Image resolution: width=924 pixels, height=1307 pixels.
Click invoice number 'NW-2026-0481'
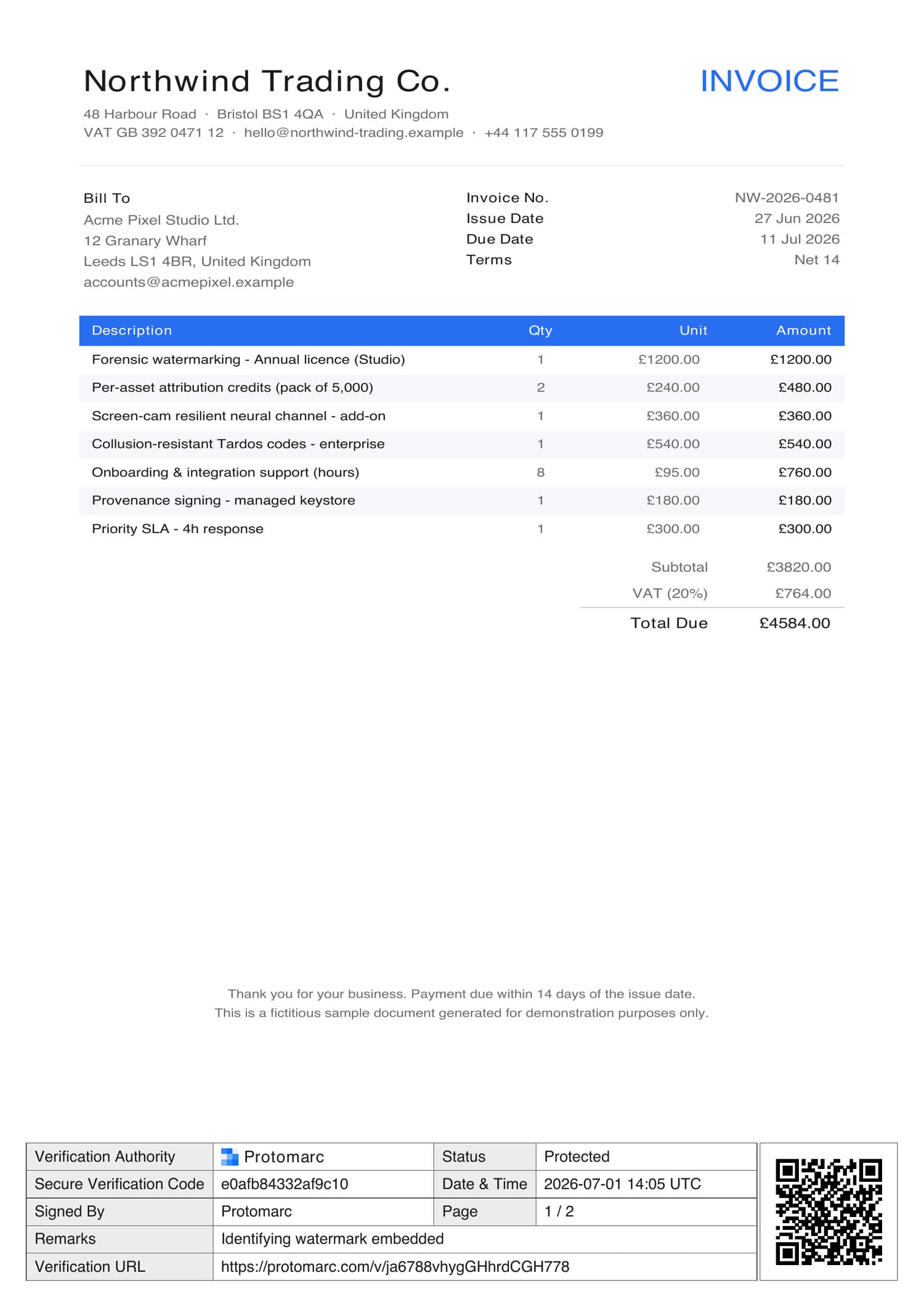787,198
